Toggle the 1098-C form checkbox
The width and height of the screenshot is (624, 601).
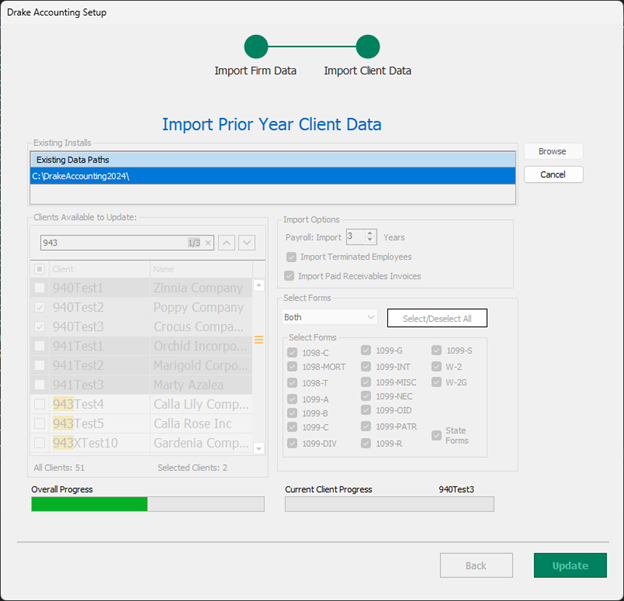click(x=292, y=353)
